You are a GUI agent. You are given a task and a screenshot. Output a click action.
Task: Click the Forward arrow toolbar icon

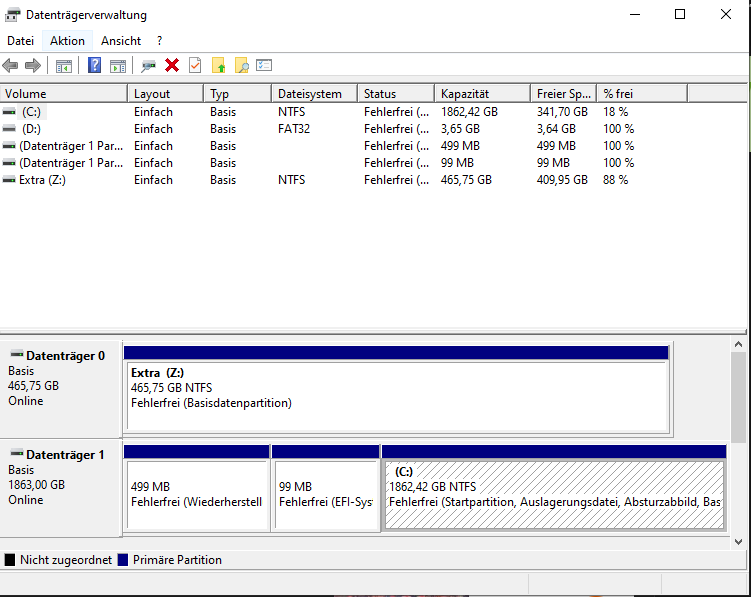(33, 65)
